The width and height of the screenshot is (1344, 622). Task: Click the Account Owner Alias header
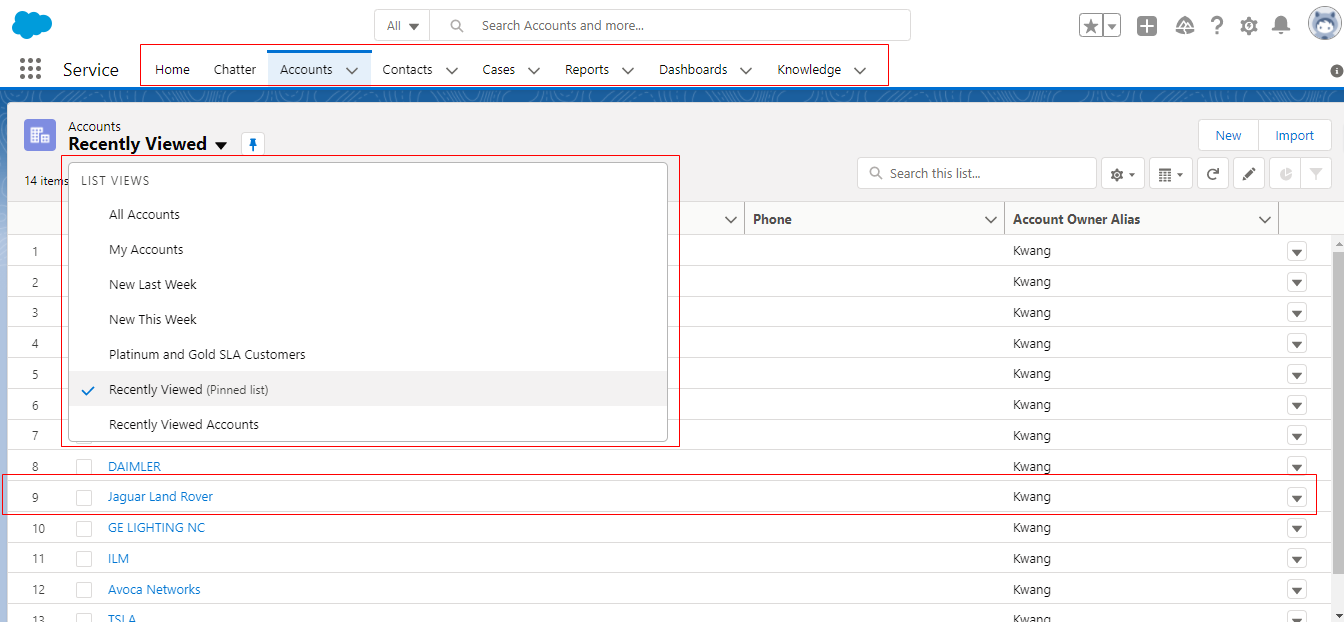pos(1141,220)
